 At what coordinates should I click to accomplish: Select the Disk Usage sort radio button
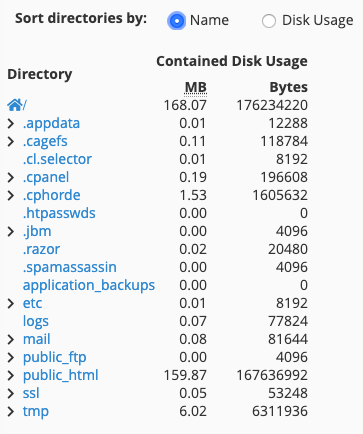click(269, 21)
